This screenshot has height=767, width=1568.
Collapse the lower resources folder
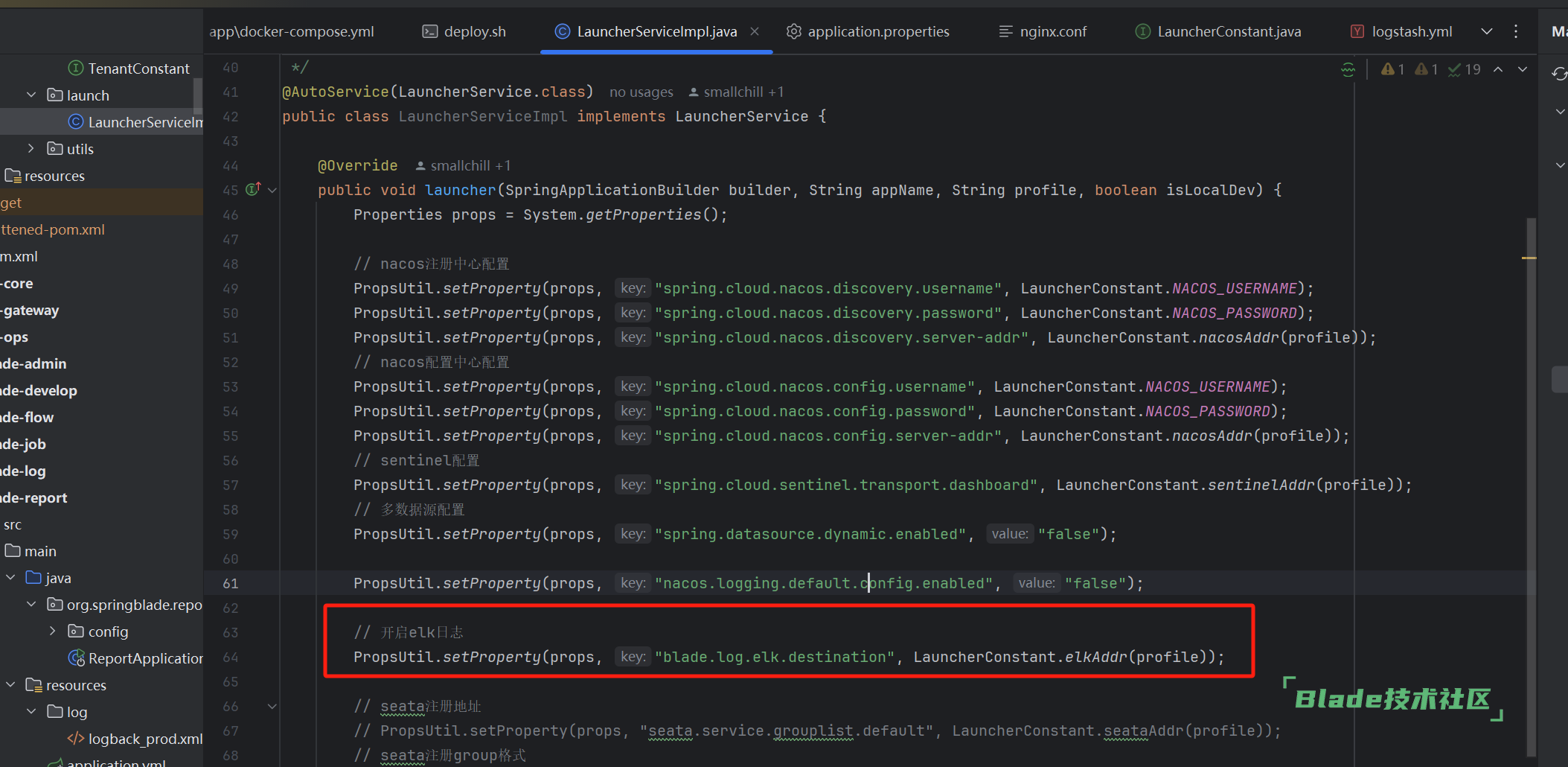(10, 685)
